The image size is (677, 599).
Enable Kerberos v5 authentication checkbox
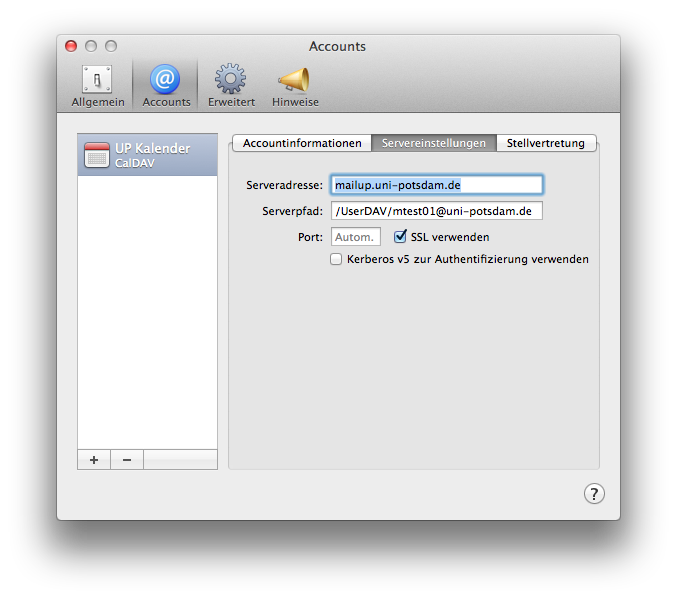pos(336,259)
